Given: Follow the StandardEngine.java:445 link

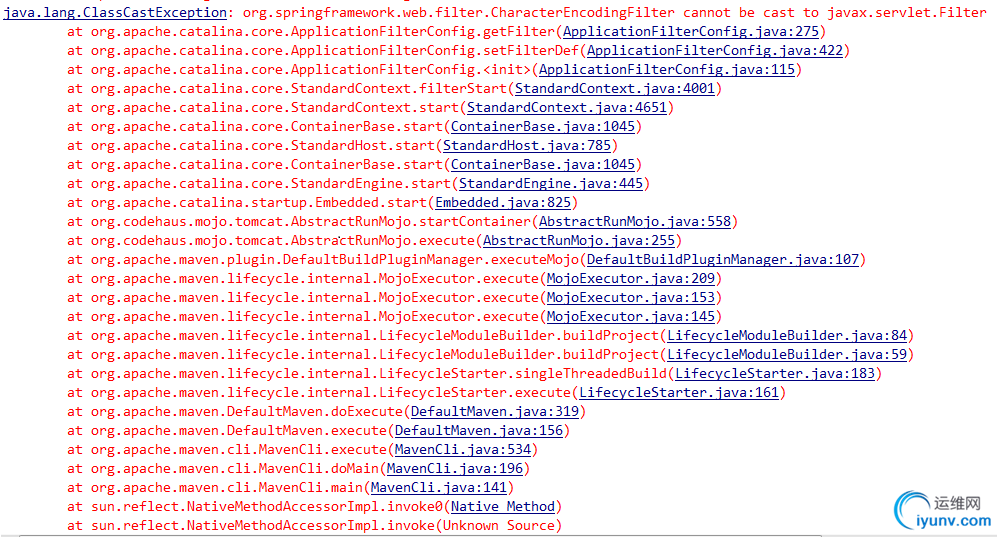Looking at the screenshot, I should 551,184.
